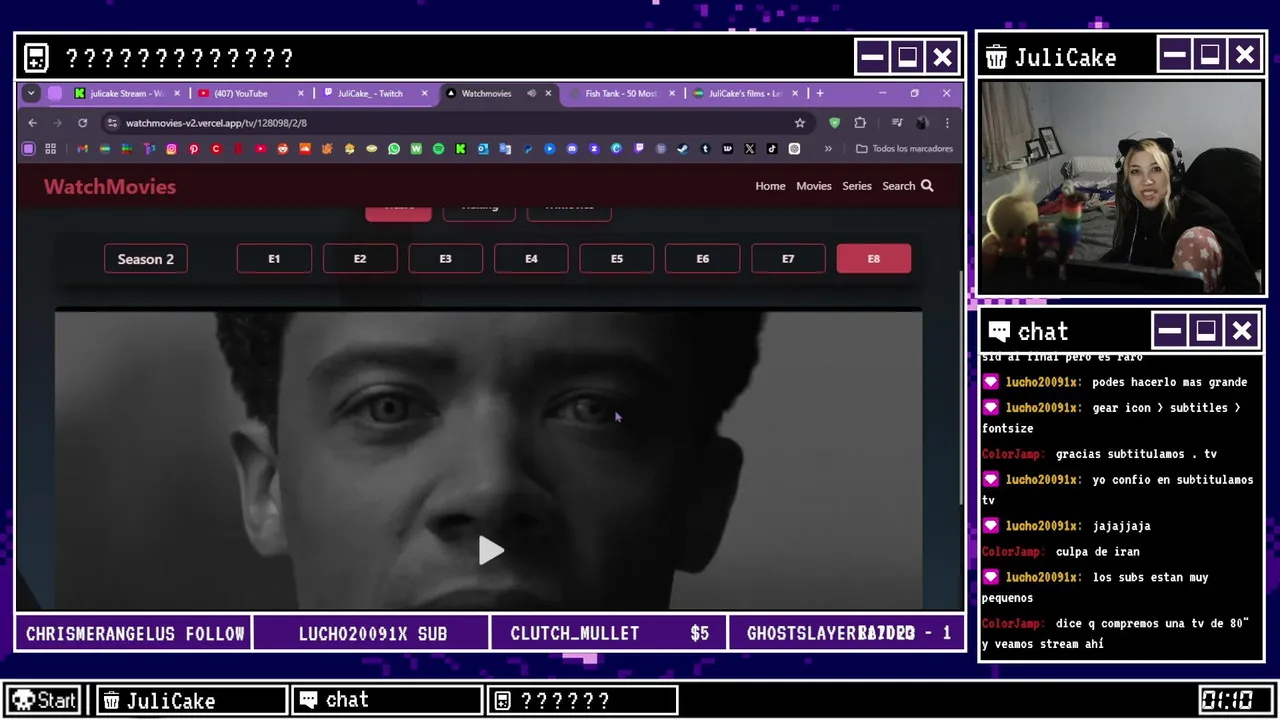Switch to the JuliCake_ - Twitch tab

click(375, 93)
